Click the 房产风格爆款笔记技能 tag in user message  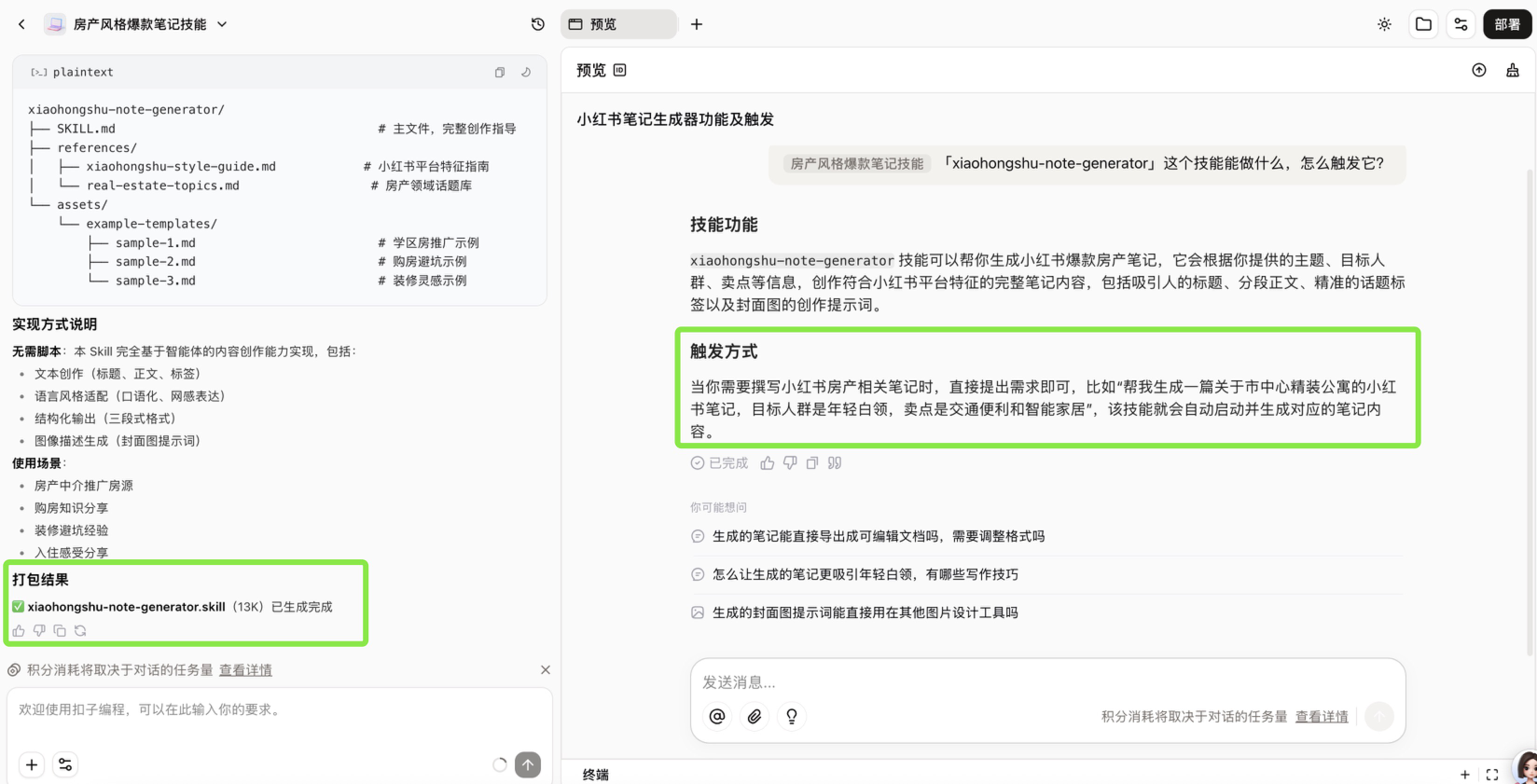click(856, 164)
